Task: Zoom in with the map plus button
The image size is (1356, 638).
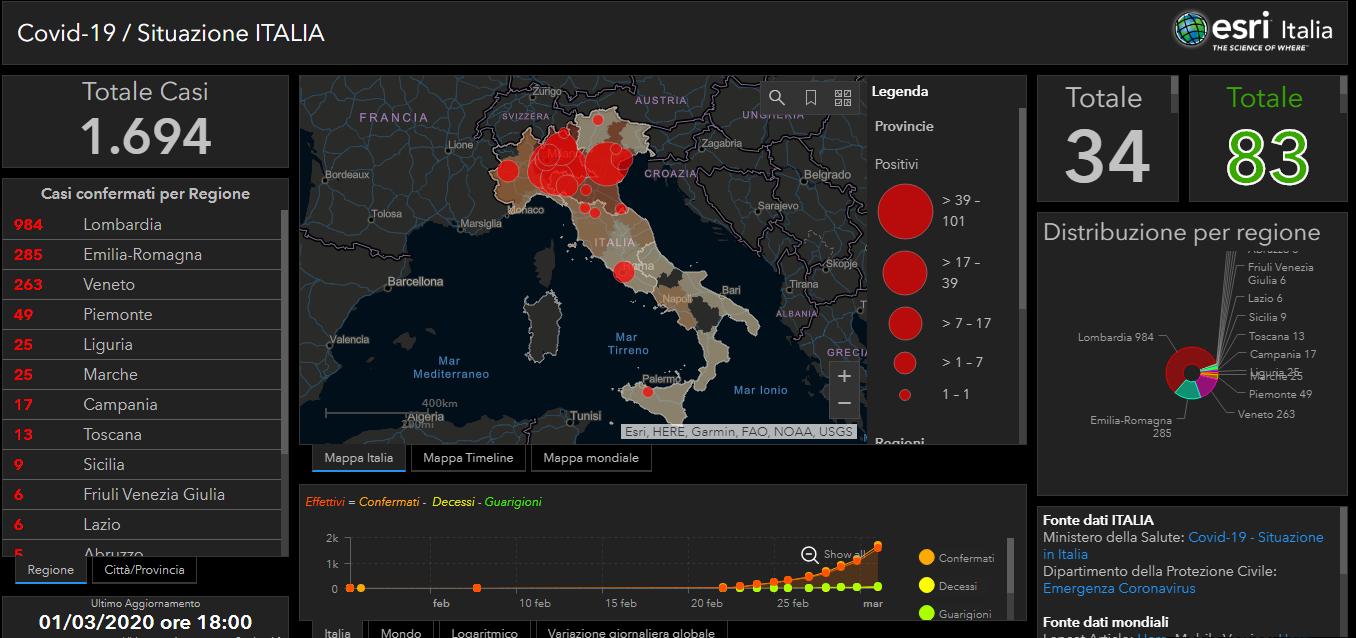Action: point(844,376)
